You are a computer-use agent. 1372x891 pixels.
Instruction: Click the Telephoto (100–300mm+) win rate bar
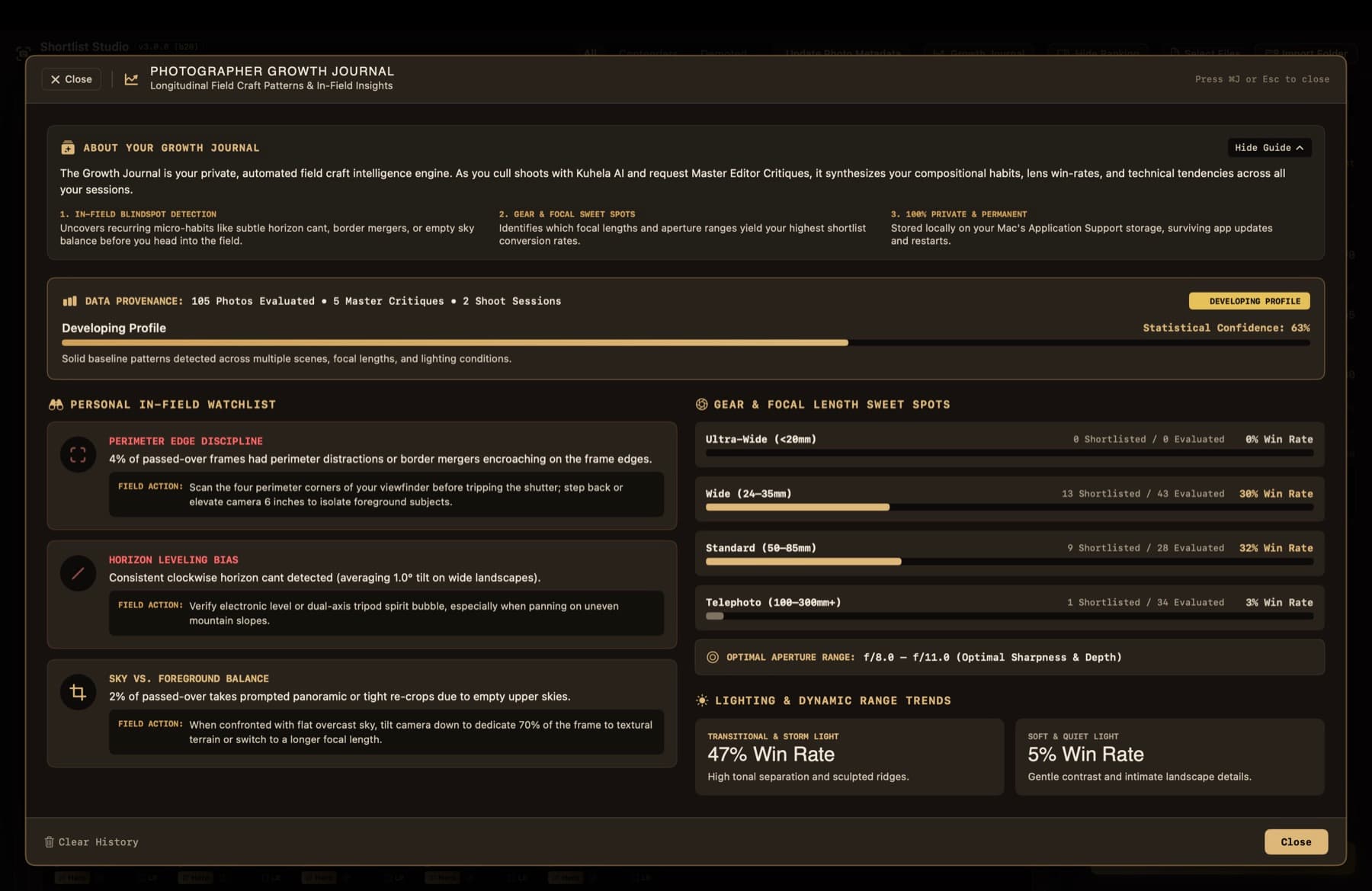click(x=1009, y=616)
